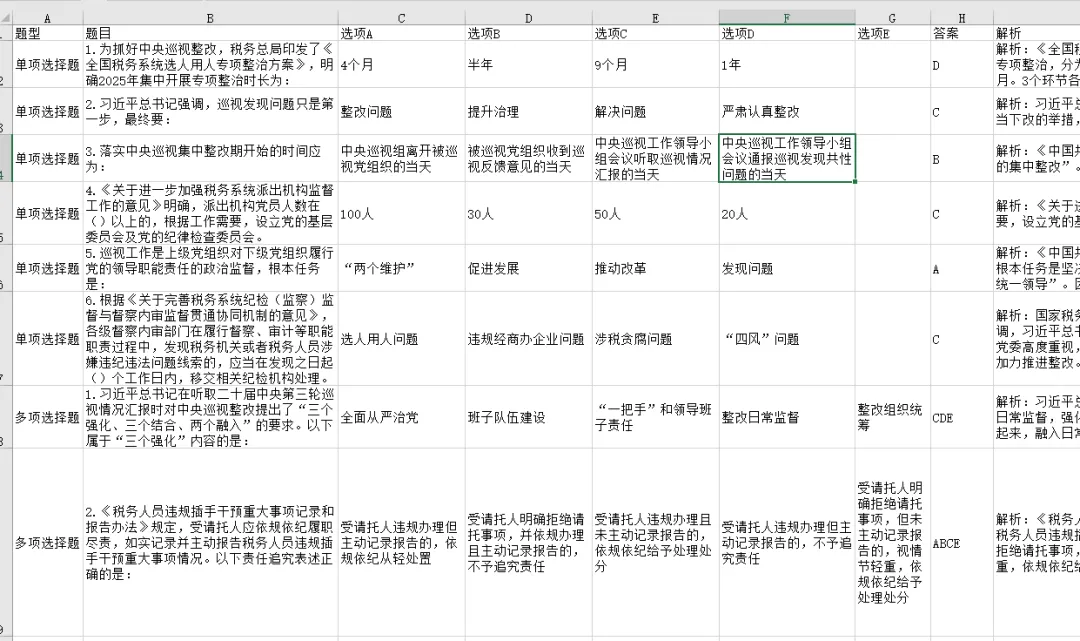Click the header cell '选项C'
The image size is (1080, 641).
(x=655, y=33)
